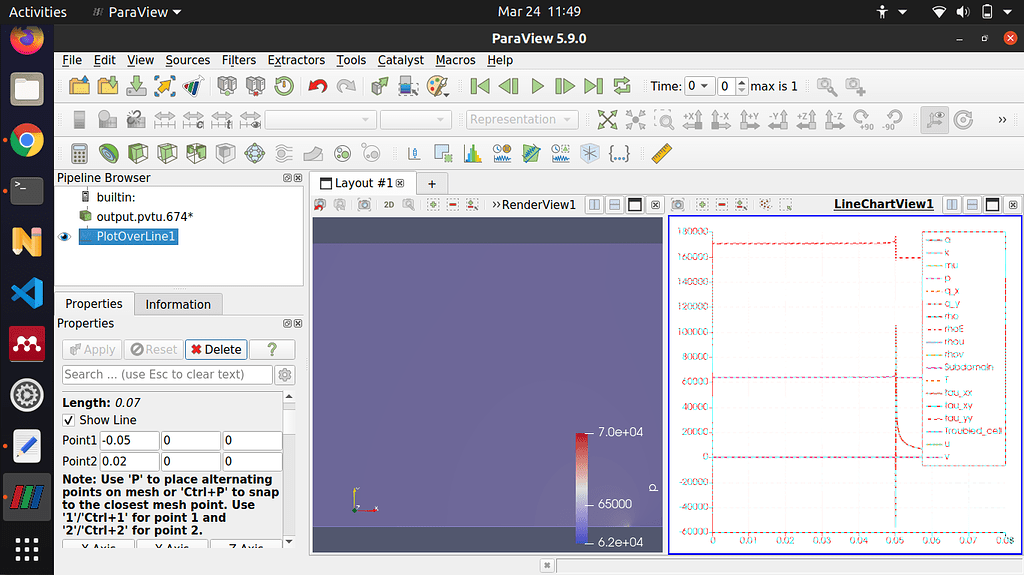Click the Reset button
Screen dimensions: 1024x575
tap(153, 350)
